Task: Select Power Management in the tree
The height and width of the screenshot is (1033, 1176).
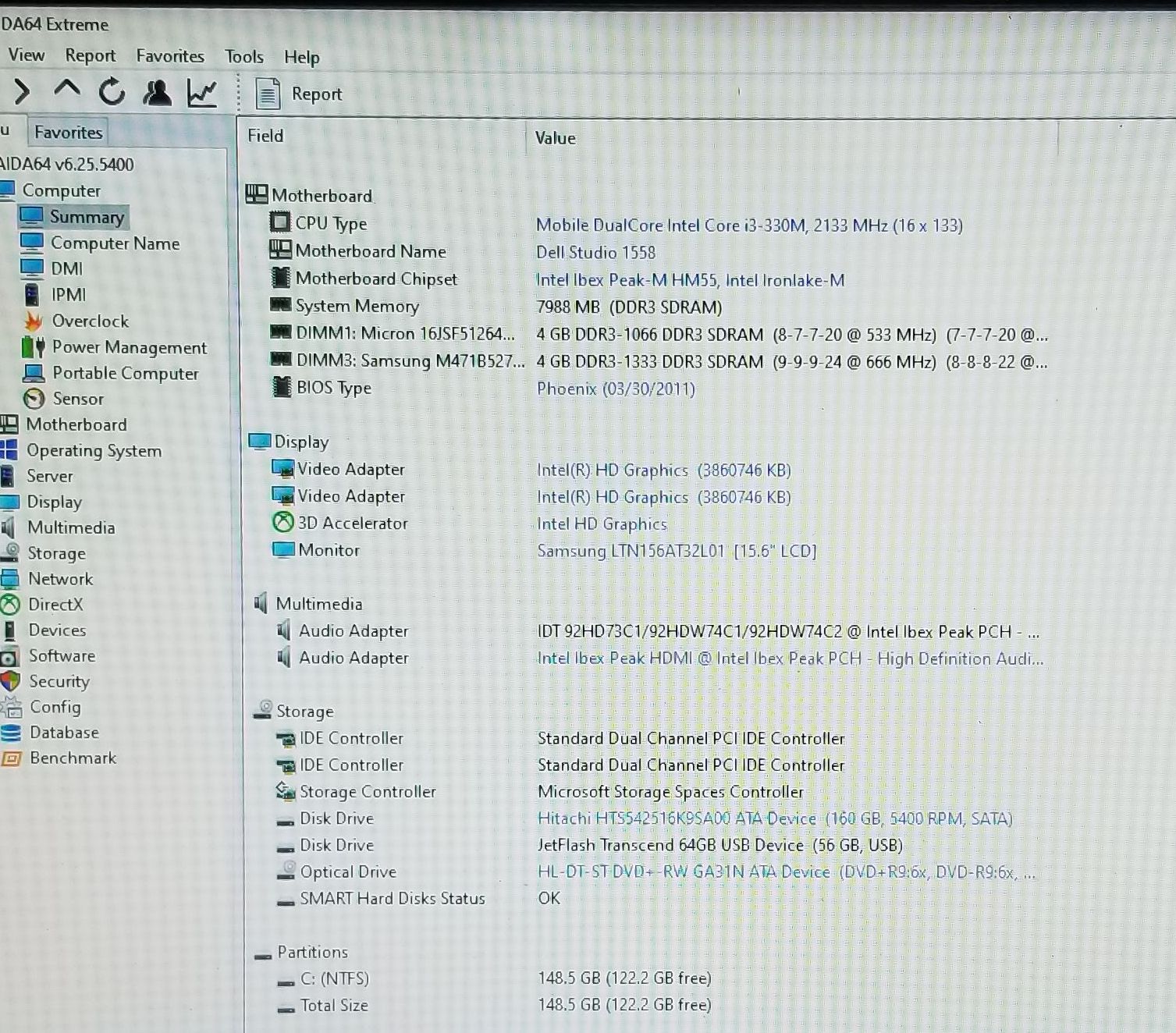Action: [129, 347]
